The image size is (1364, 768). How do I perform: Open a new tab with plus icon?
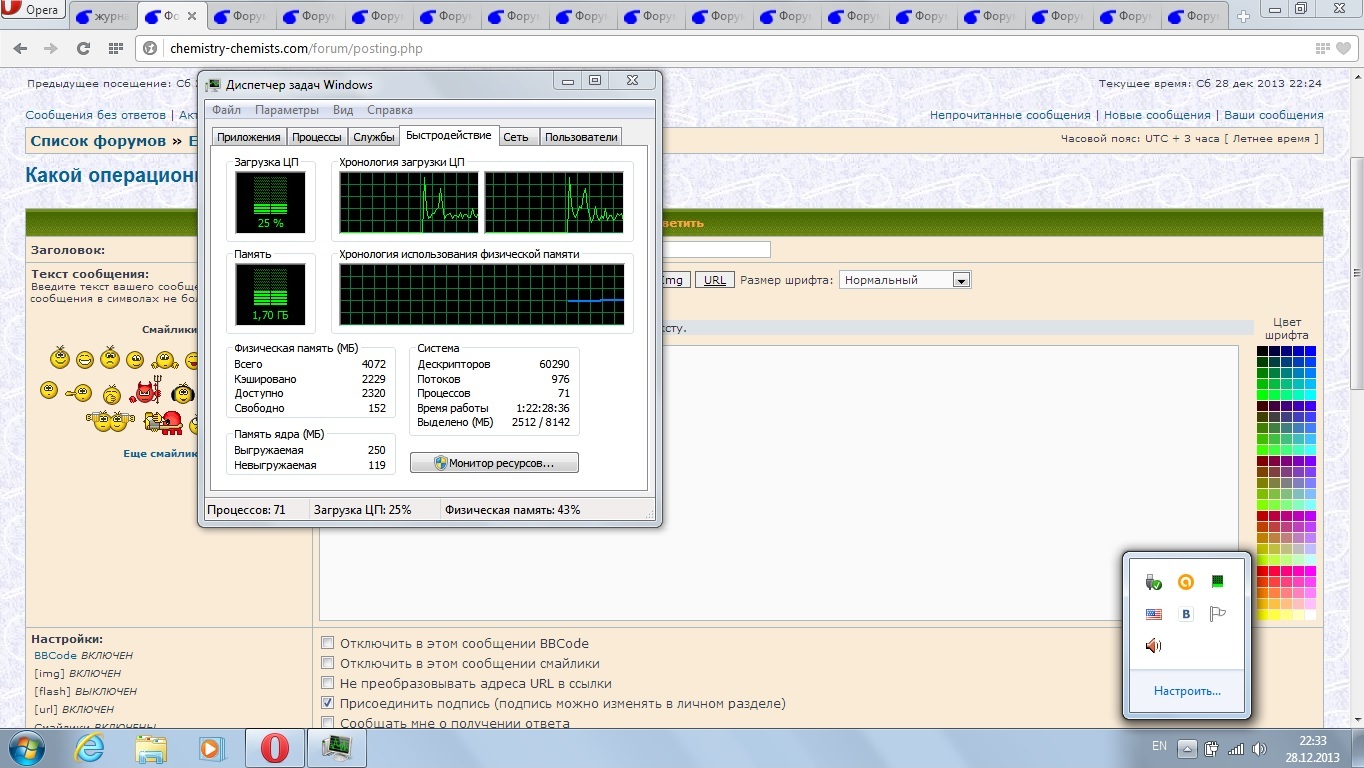[1243, 16]
